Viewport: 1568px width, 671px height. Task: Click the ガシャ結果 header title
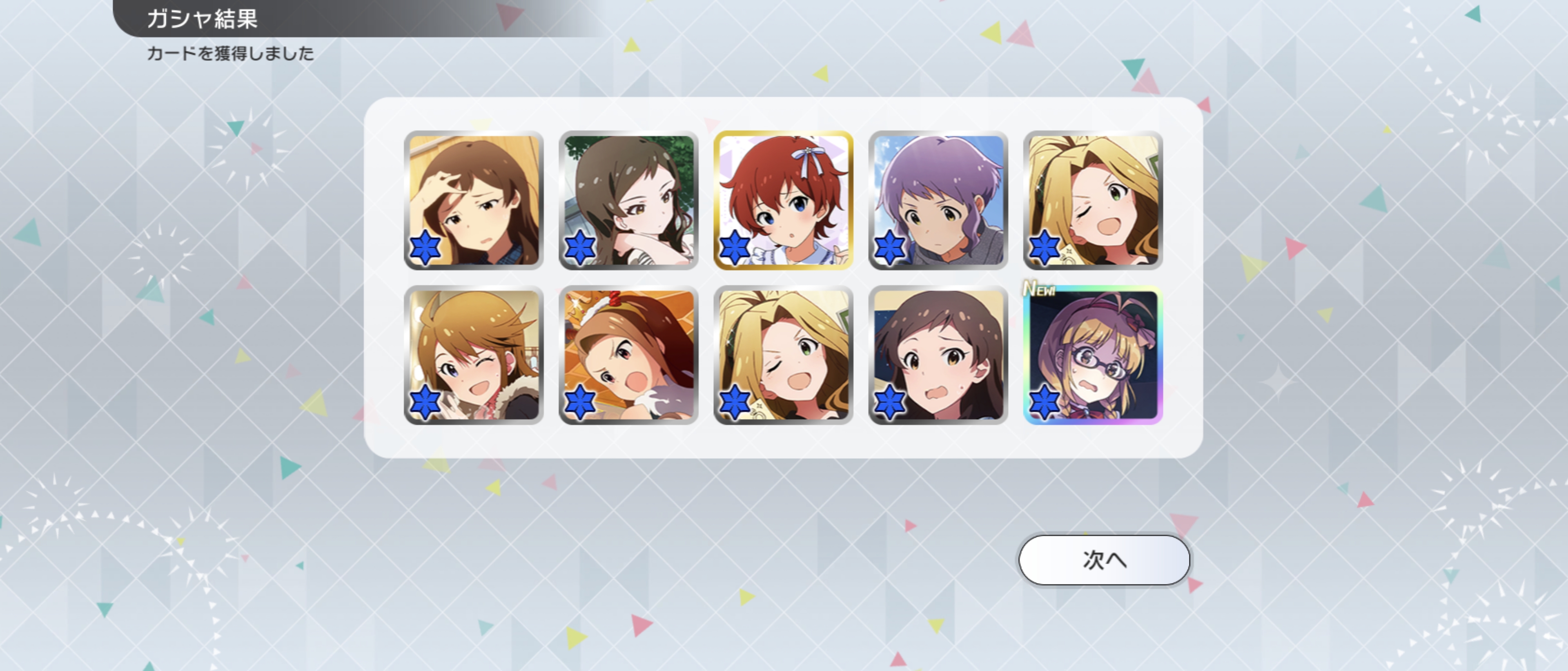tap(202, 19)
